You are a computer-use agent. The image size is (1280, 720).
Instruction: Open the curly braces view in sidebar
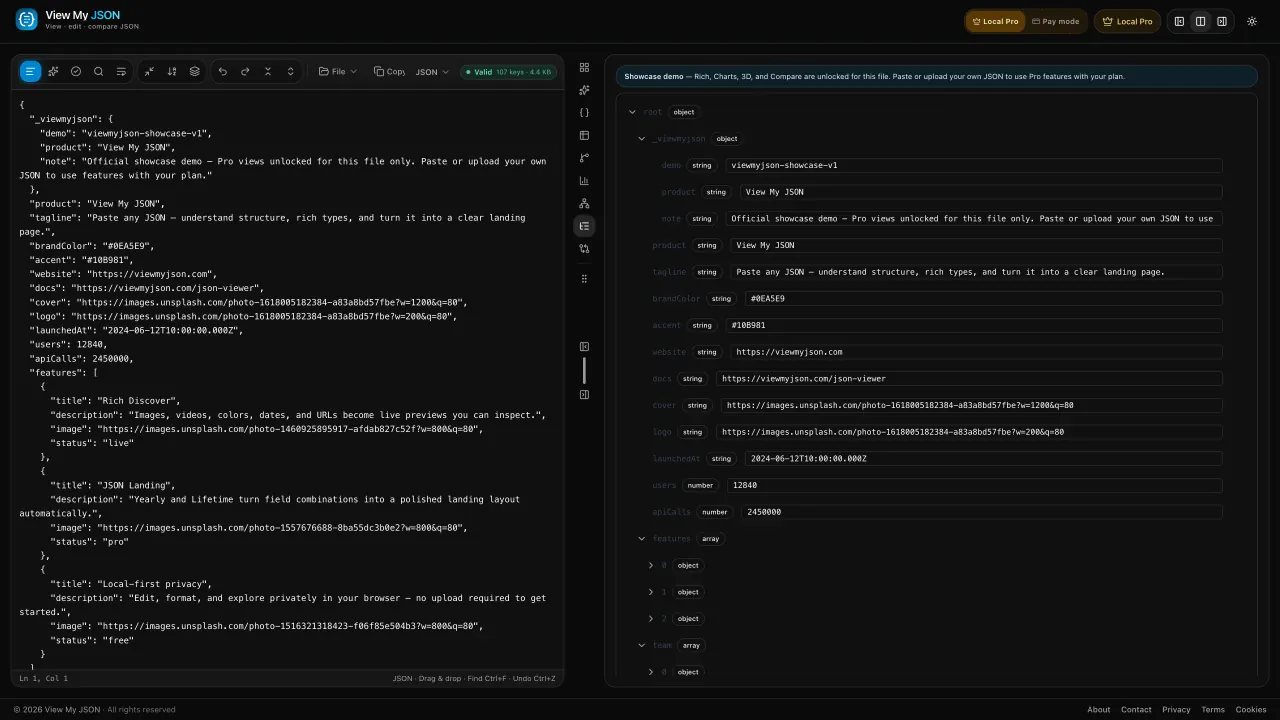(x=584, y=112)
